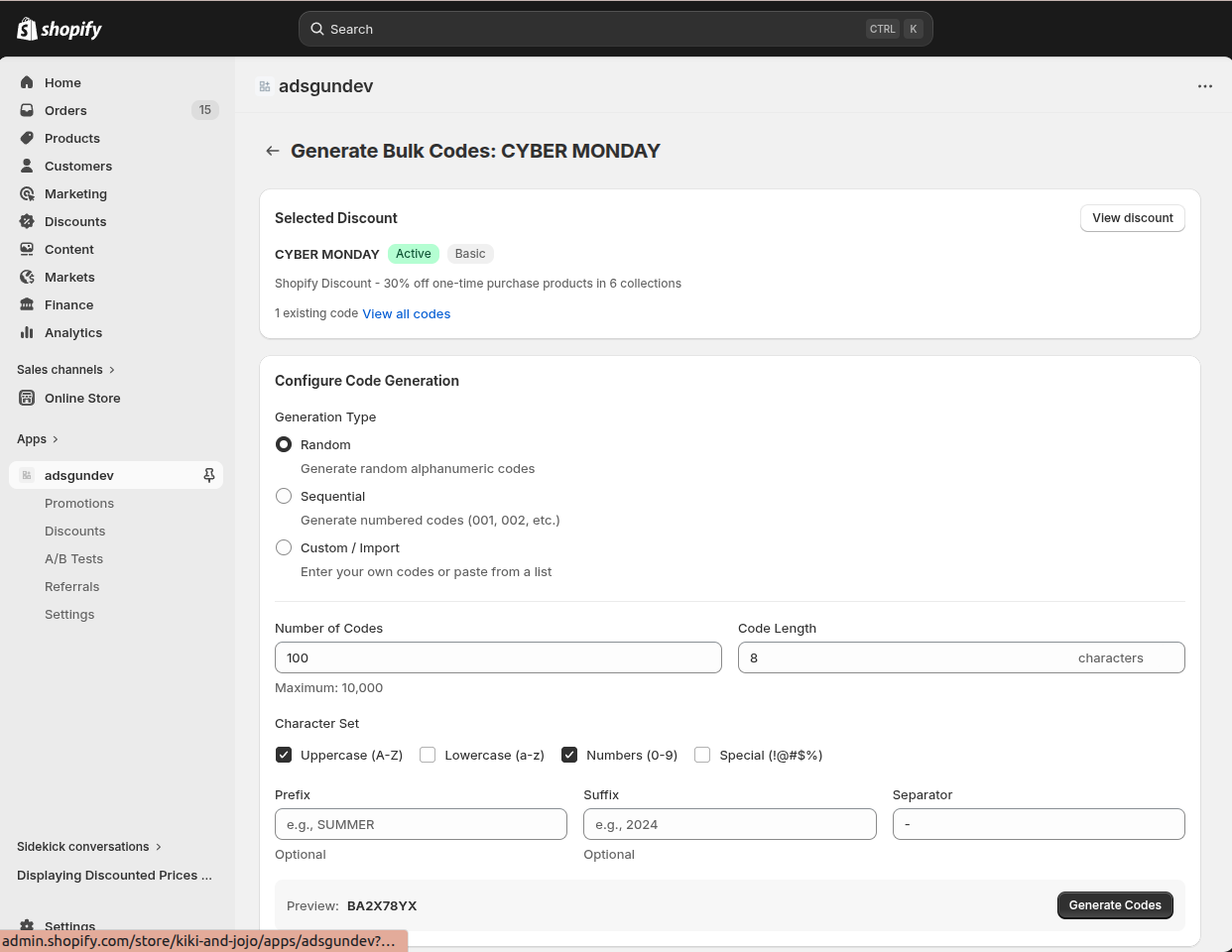This screenshot has width=1232, height=952.
Task: Select the Sequential generation type
Action: click(284, 496)
